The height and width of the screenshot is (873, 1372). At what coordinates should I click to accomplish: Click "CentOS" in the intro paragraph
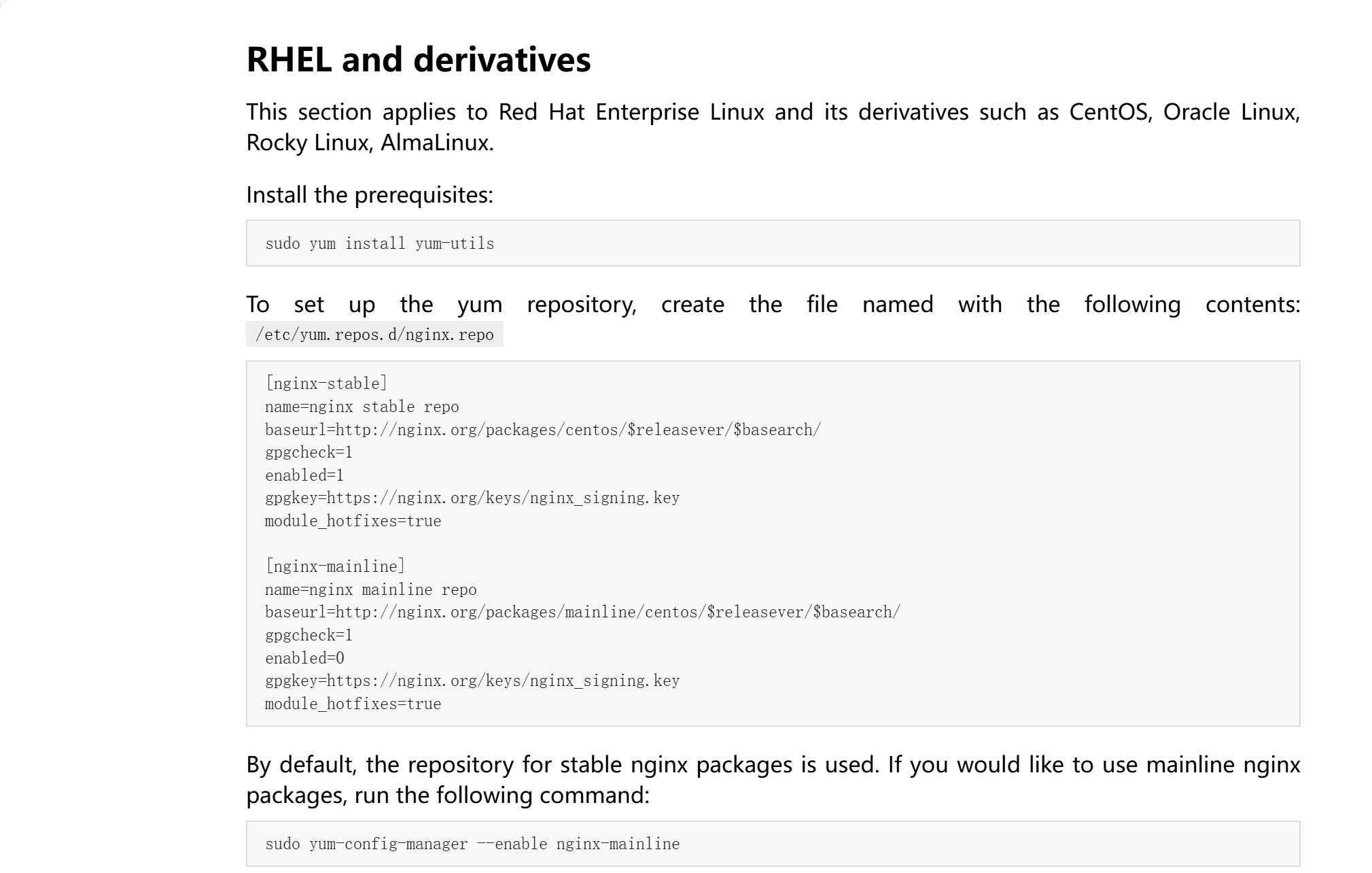(x=1110, y=112)
